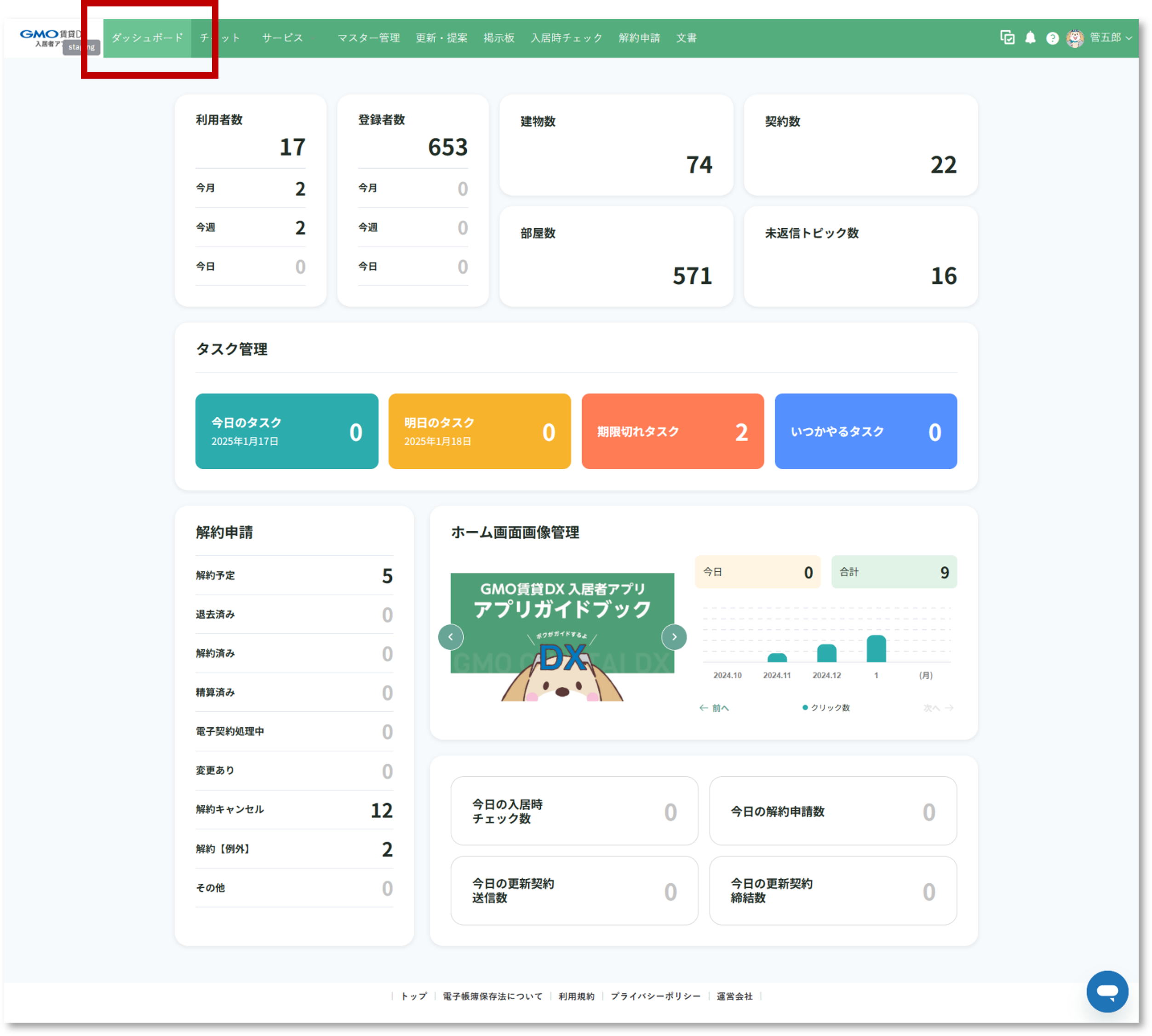Screen dimensions: 1152x1036
Task: Open notifications bell icon
Action: 1030,38
